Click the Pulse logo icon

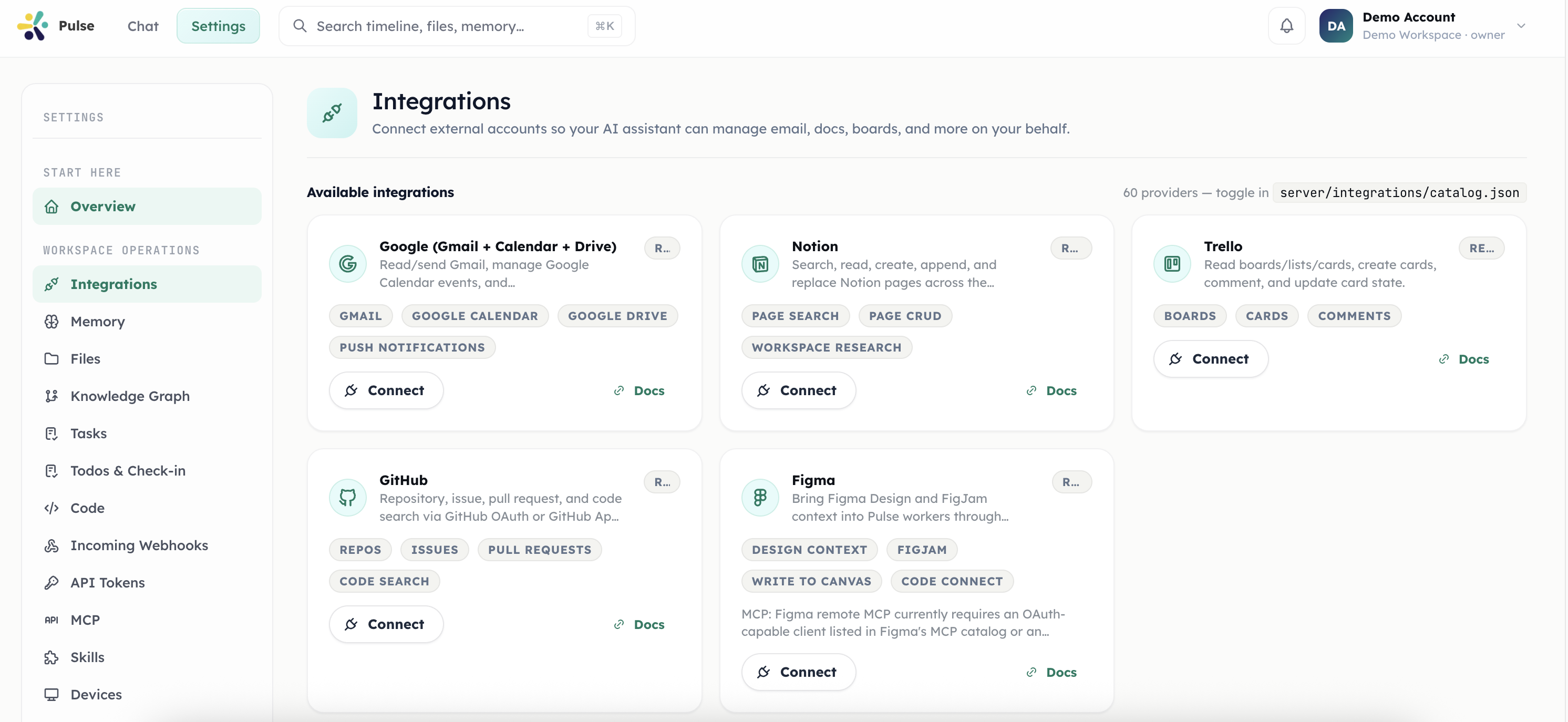tap(32, 26)
